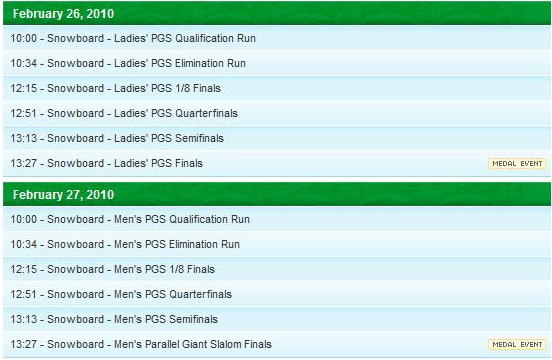Select the Men's PGS Elimination Run row
This screenshot has height=360, width=552.
click(x=277, y=244)
